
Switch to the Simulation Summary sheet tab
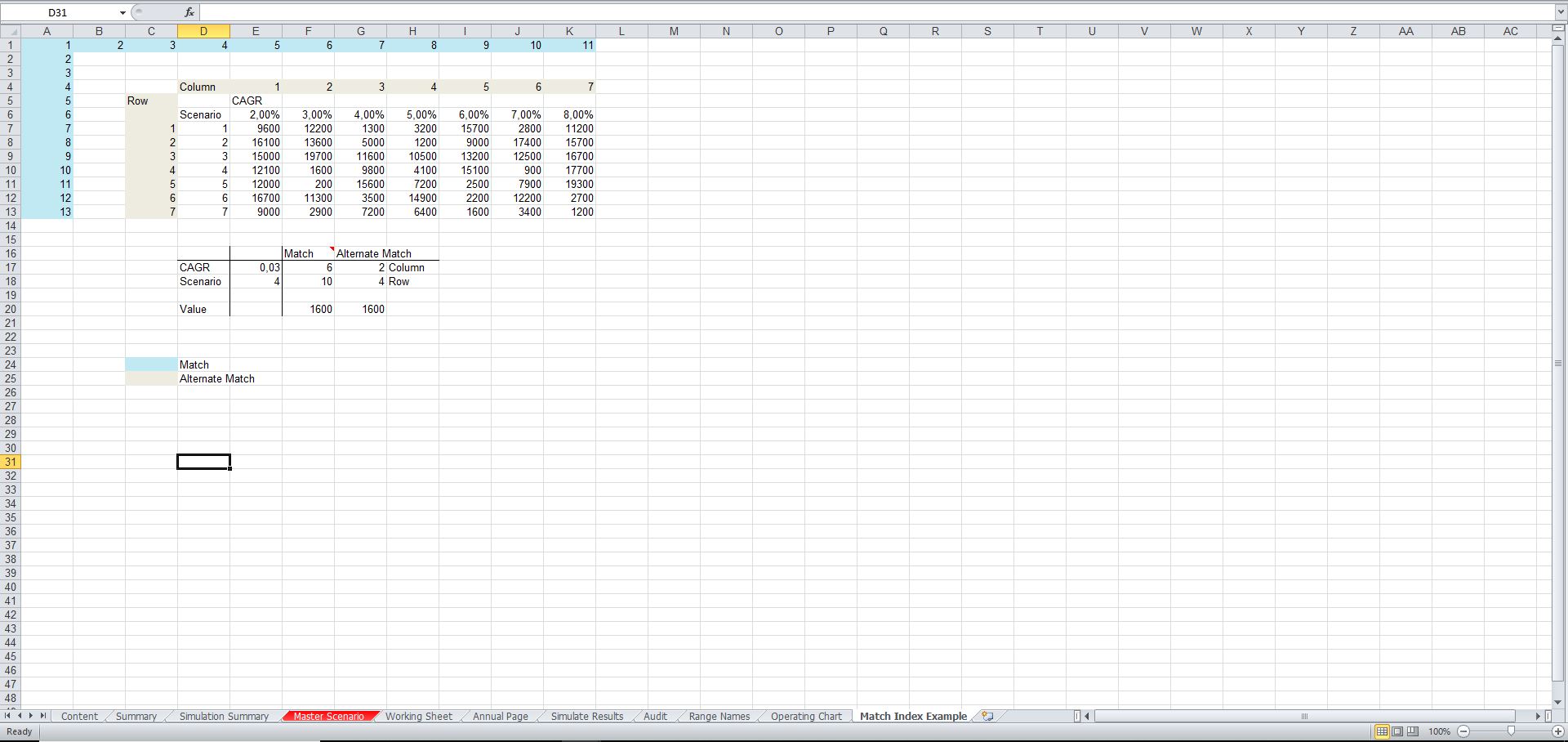pos(224,717)
